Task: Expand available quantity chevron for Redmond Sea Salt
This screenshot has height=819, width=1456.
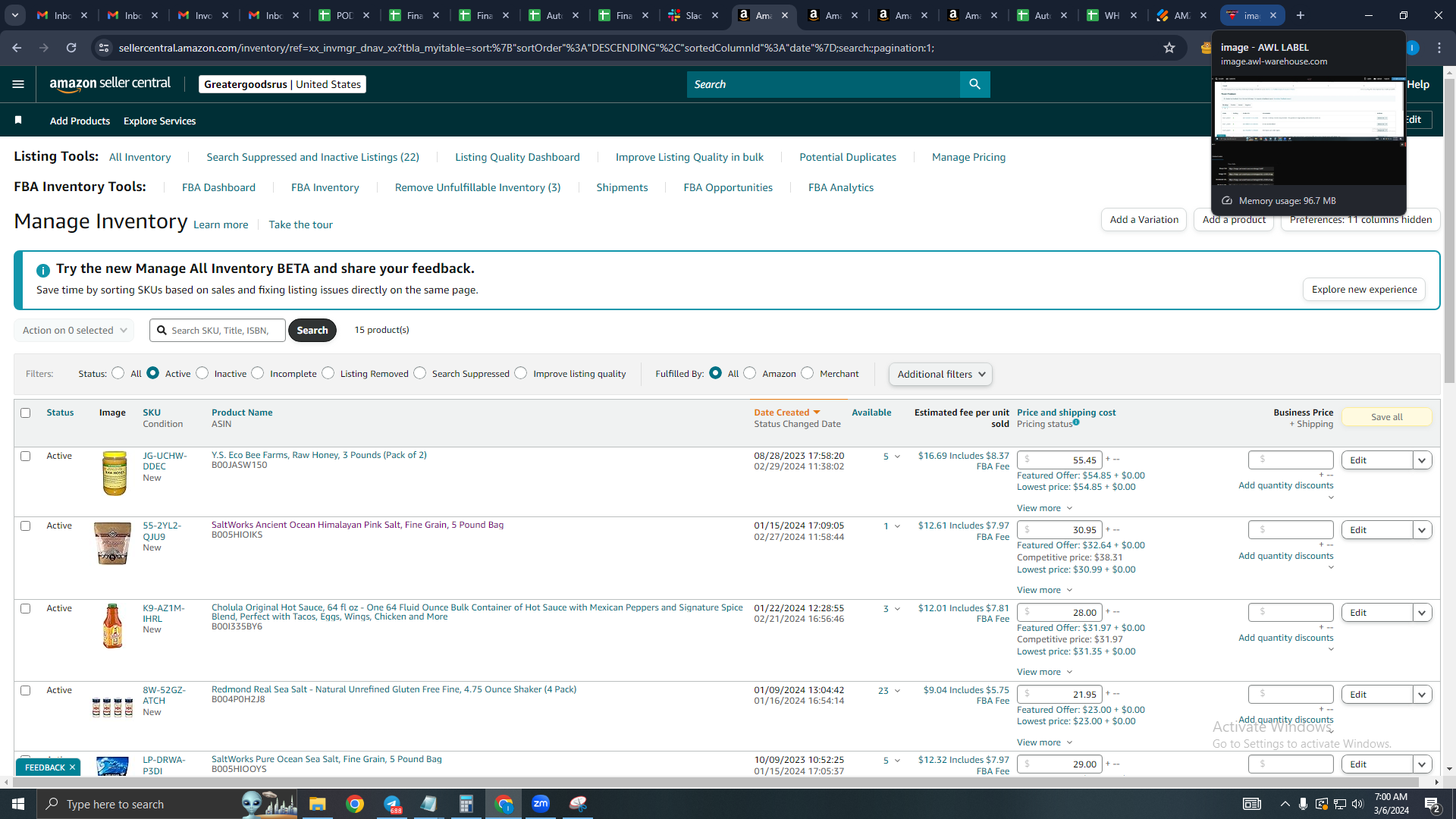Action: point(897,691)
